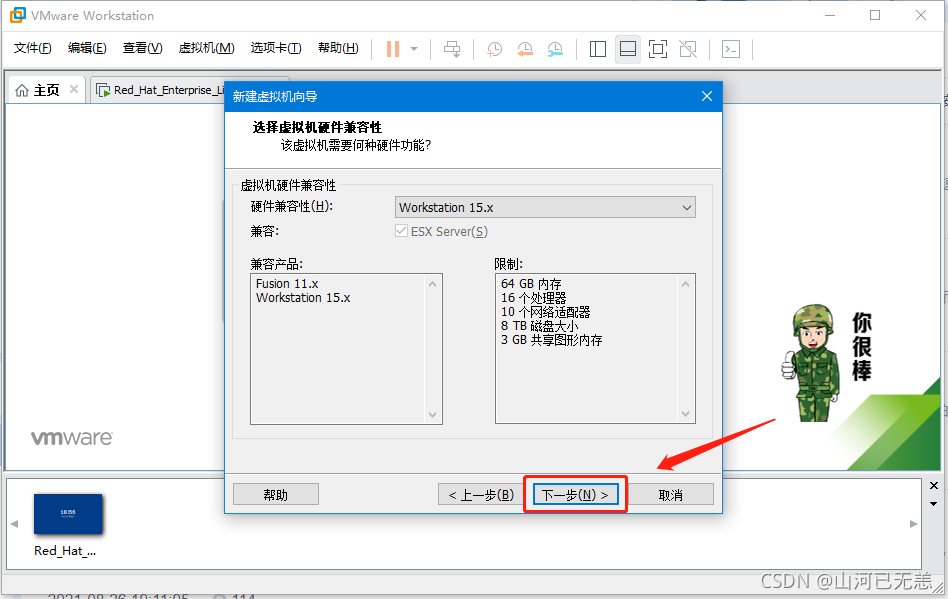Take a snapshot with the clock-plus icon
This screenshot has width=948, height=599.
tap(494, 49)
